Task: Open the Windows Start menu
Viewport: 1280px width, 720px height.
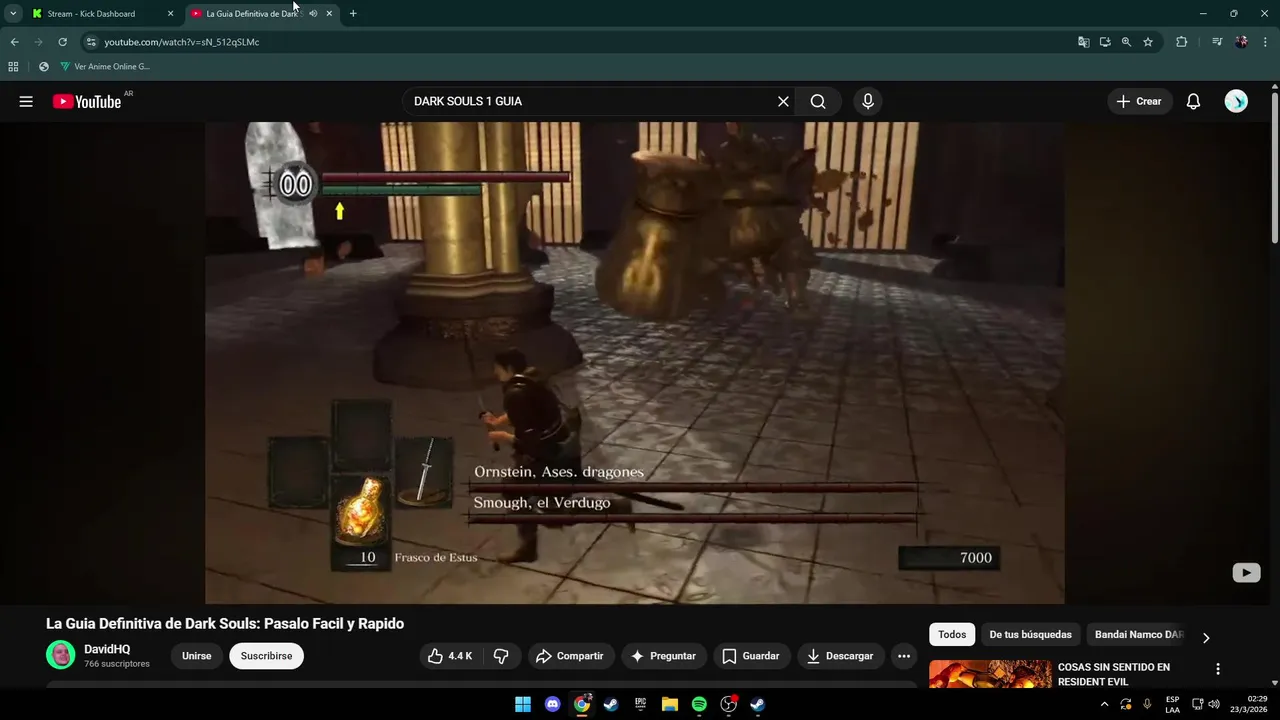Action: (523, 704)
